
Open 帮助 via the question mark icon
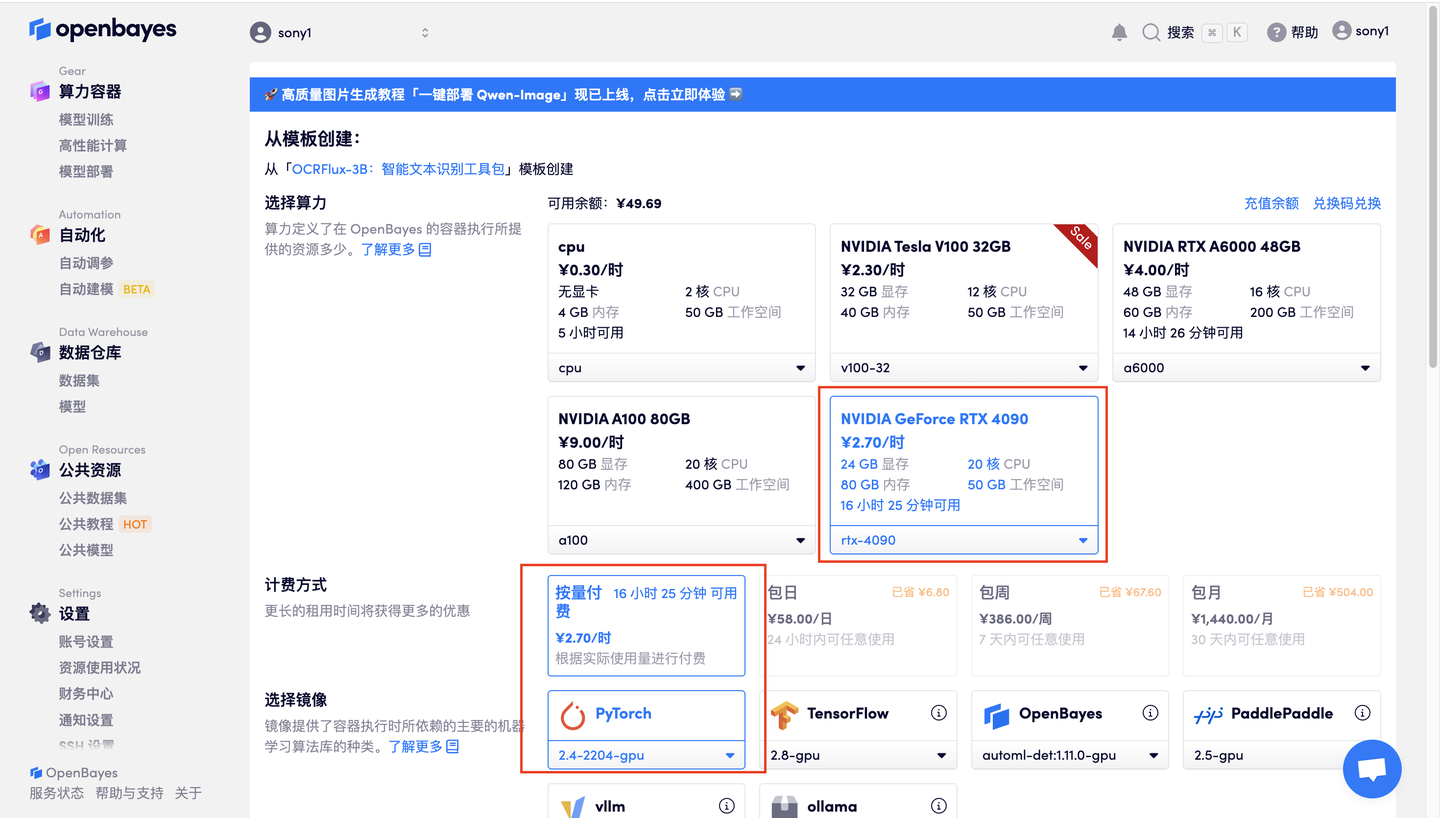(x=1277, y=31)
